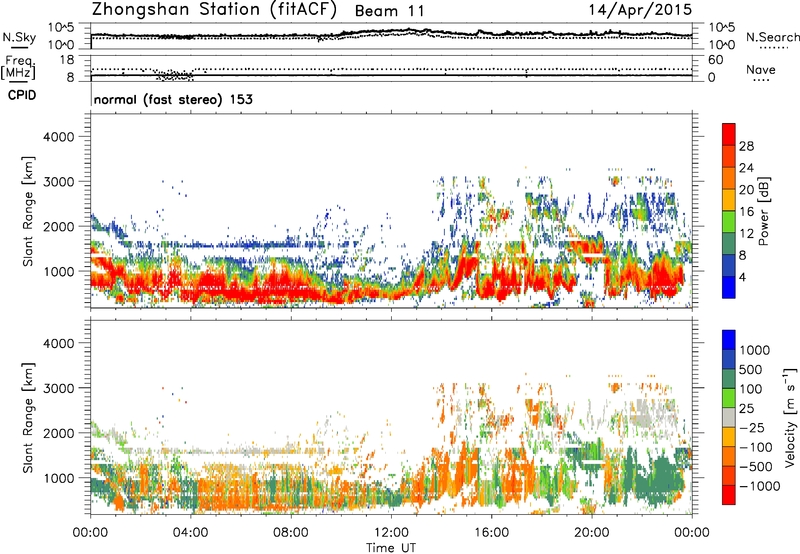Click the 08:00 time axis tick label
Viewport: 800px width, 554px height.
point(290,532)
